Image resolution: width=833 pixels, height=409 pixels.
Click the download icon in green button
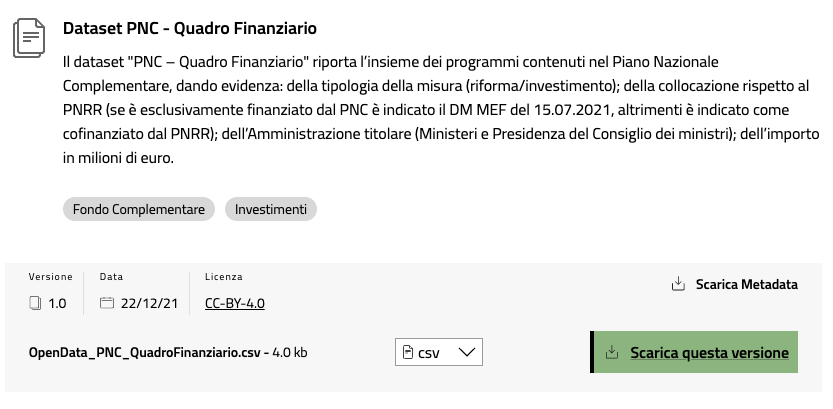612,352
